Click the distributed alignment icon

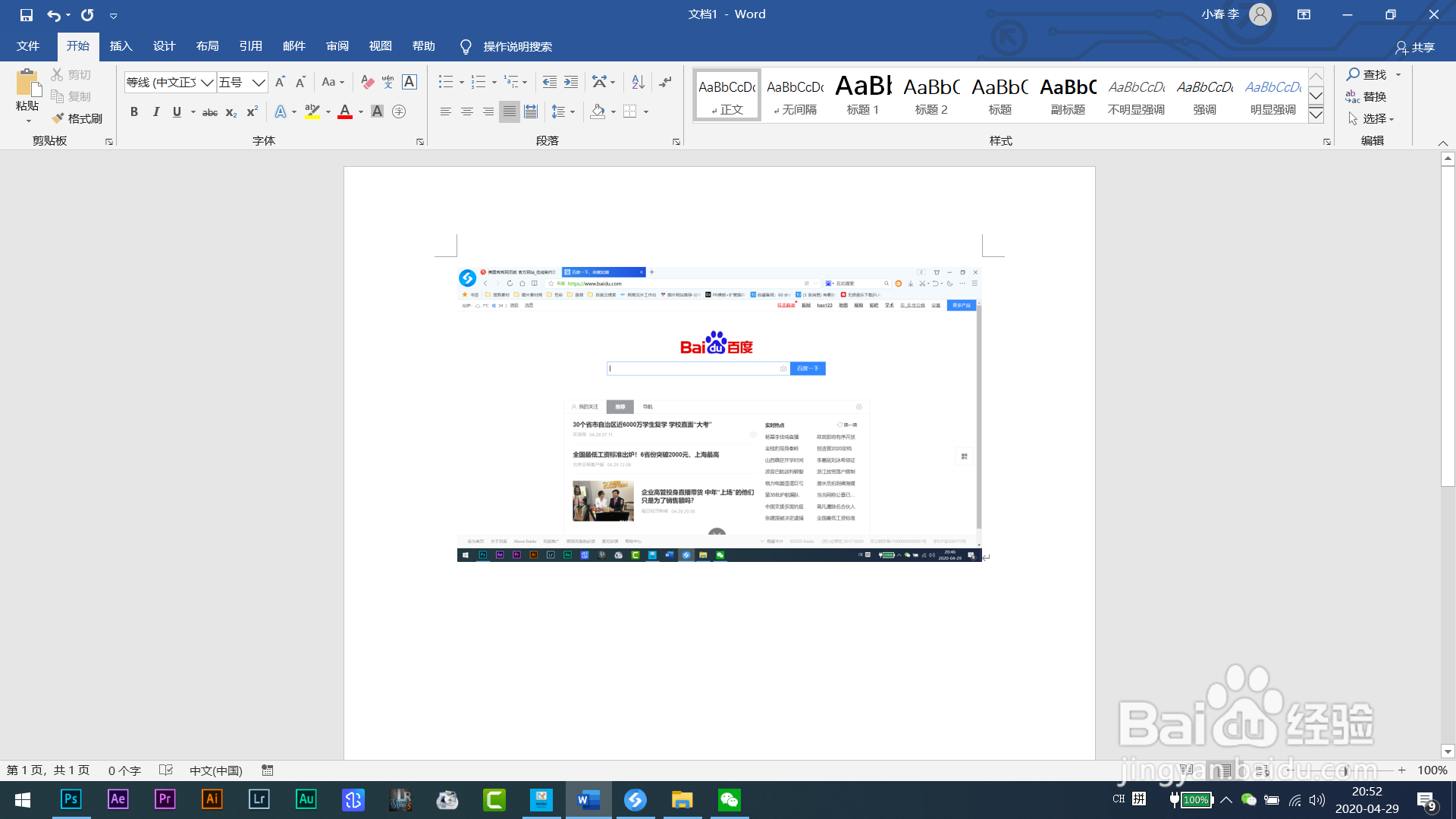pos(531,111)
